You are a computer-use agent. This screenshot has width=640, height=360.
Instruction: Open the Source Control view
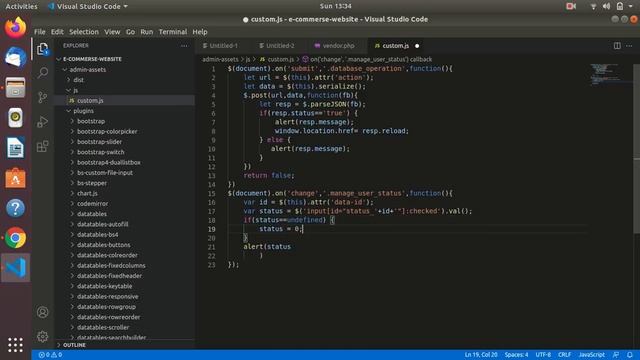42,97
